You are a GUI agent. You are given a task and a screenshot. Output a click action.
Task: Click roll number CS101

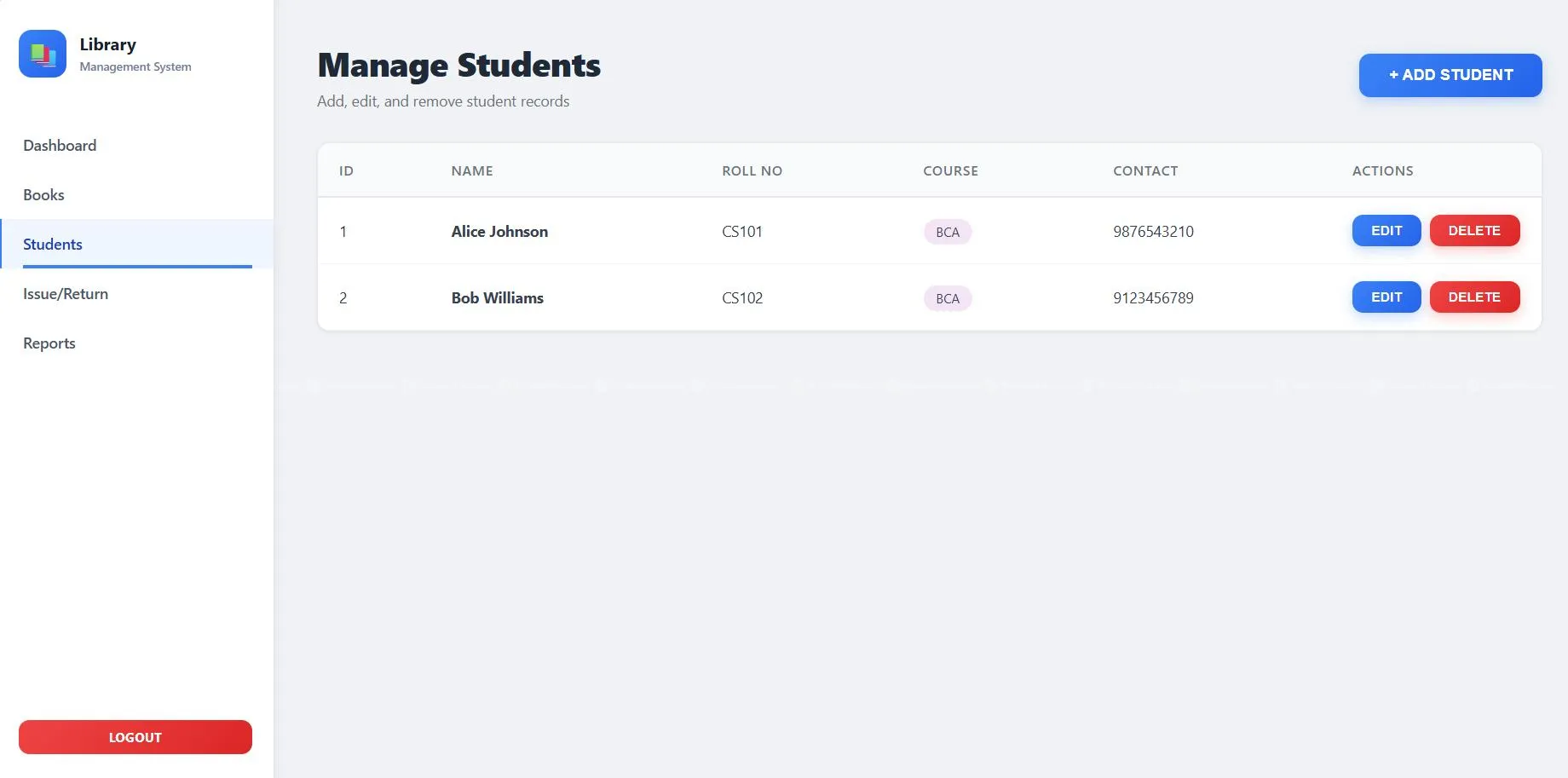click(742, 232)
